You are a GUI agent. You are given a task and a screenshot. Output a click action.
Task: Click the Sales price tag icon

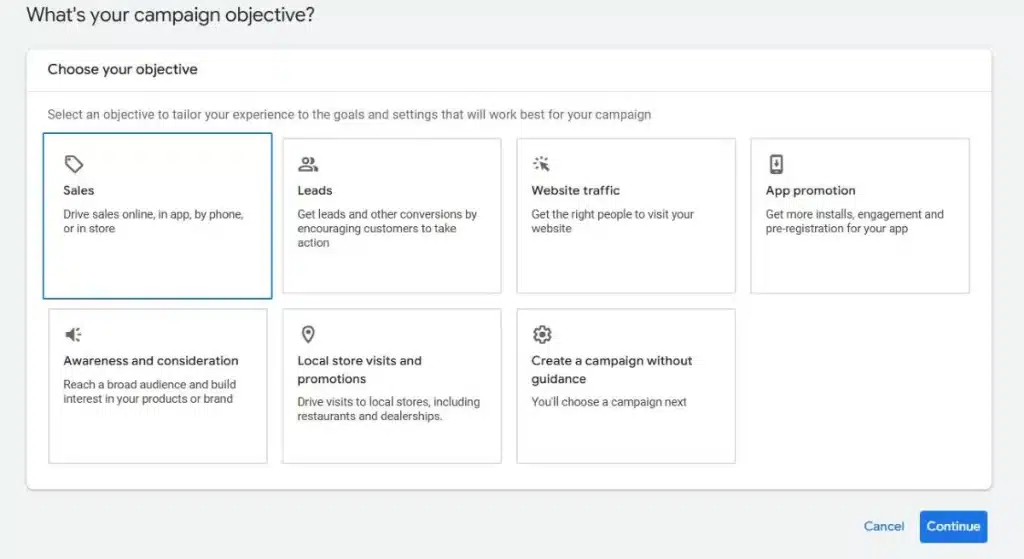tap(73, 164)
